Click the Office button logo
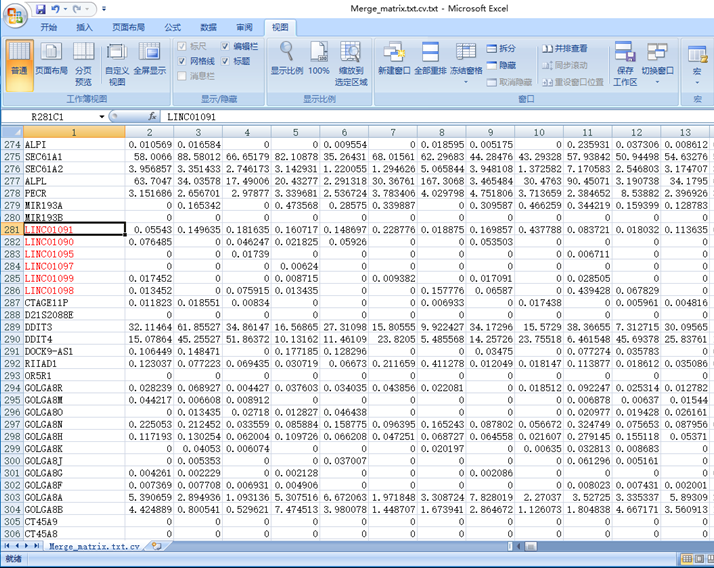 pyautogui.click(x=15, y=14)
